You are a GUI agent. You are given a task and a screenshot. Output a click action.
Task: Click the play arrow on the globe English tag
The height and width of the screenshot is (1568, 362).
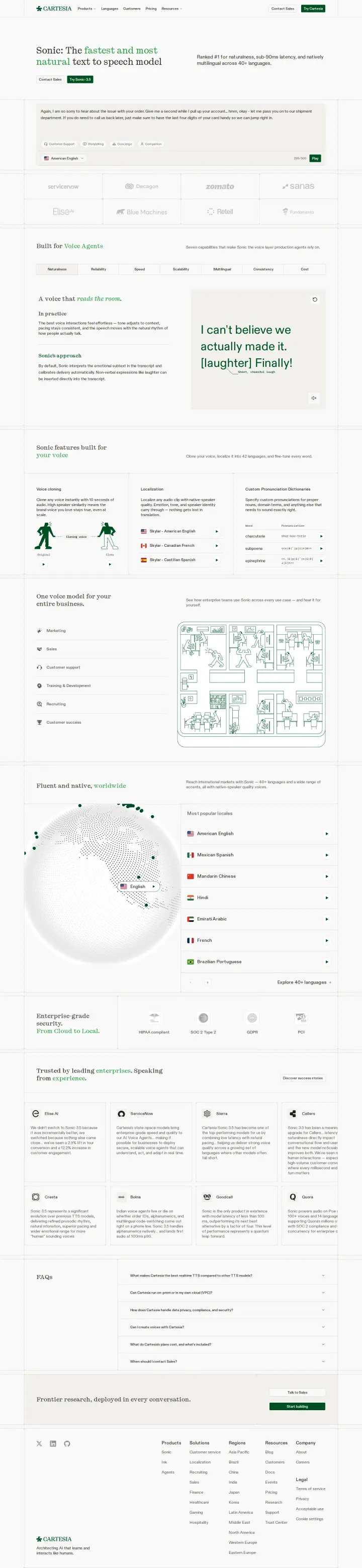(x=153, y=886)
